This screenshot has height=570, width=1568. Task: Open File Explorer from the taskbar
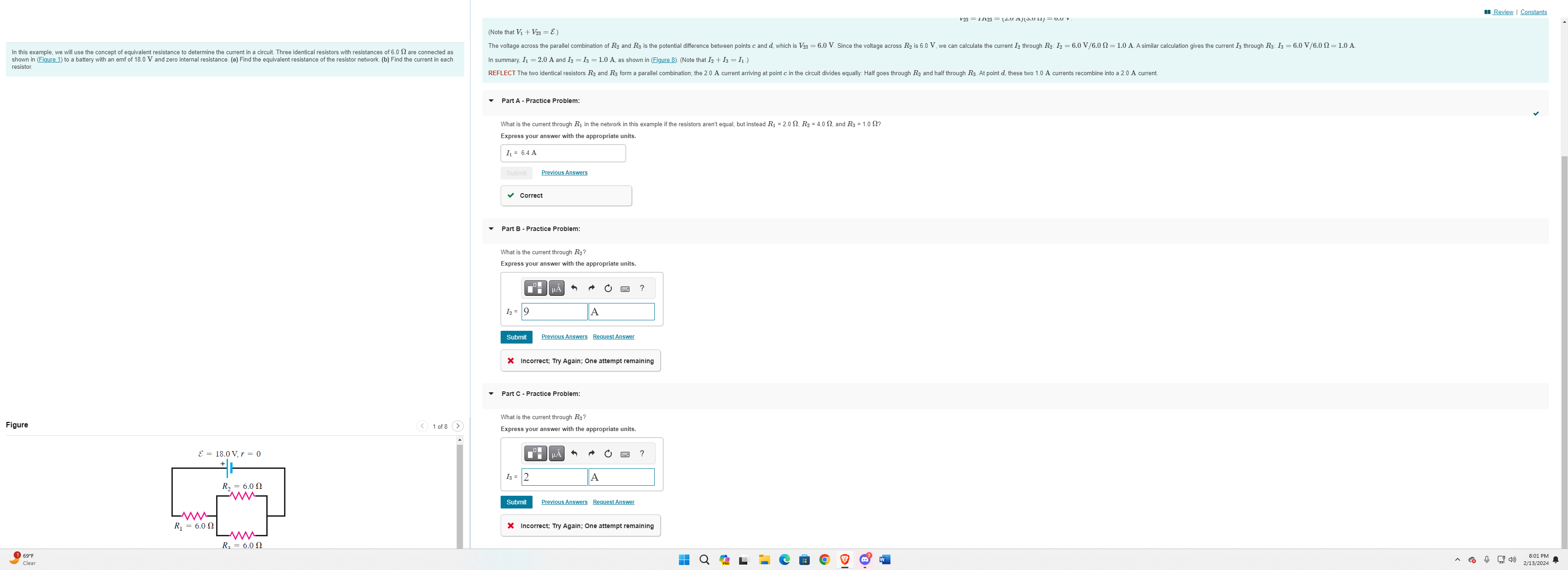point(763,559)
